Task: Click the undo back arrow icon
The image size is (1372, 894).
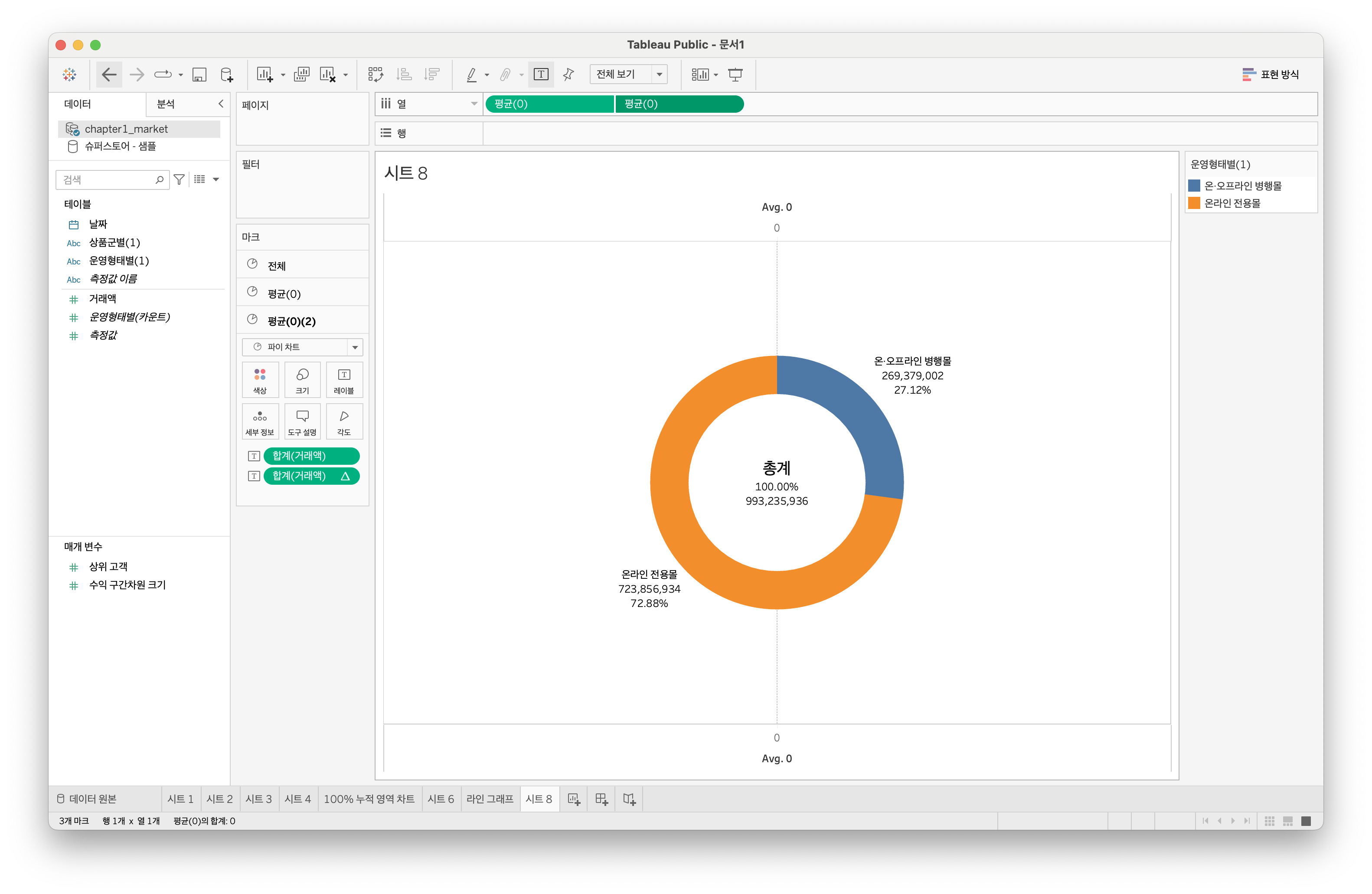Action: click(x=109, y=75)
